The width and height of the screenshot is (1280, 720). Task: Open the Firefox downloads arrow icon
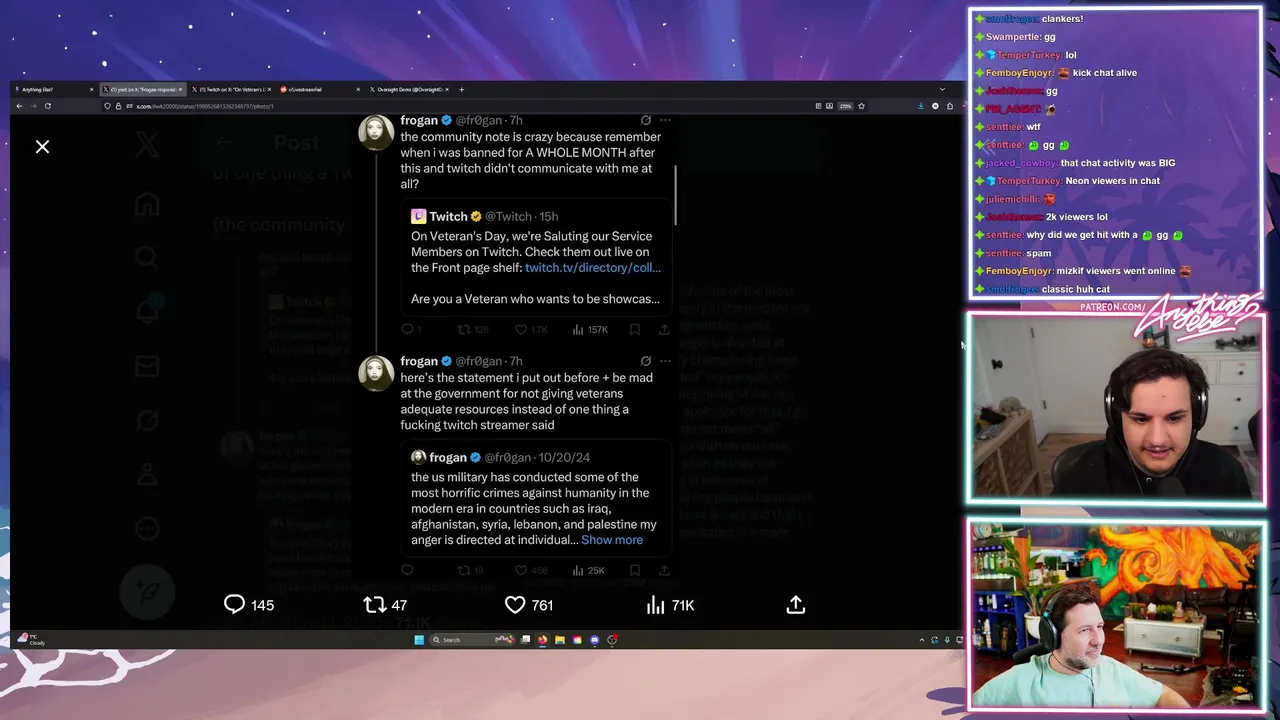921,106
